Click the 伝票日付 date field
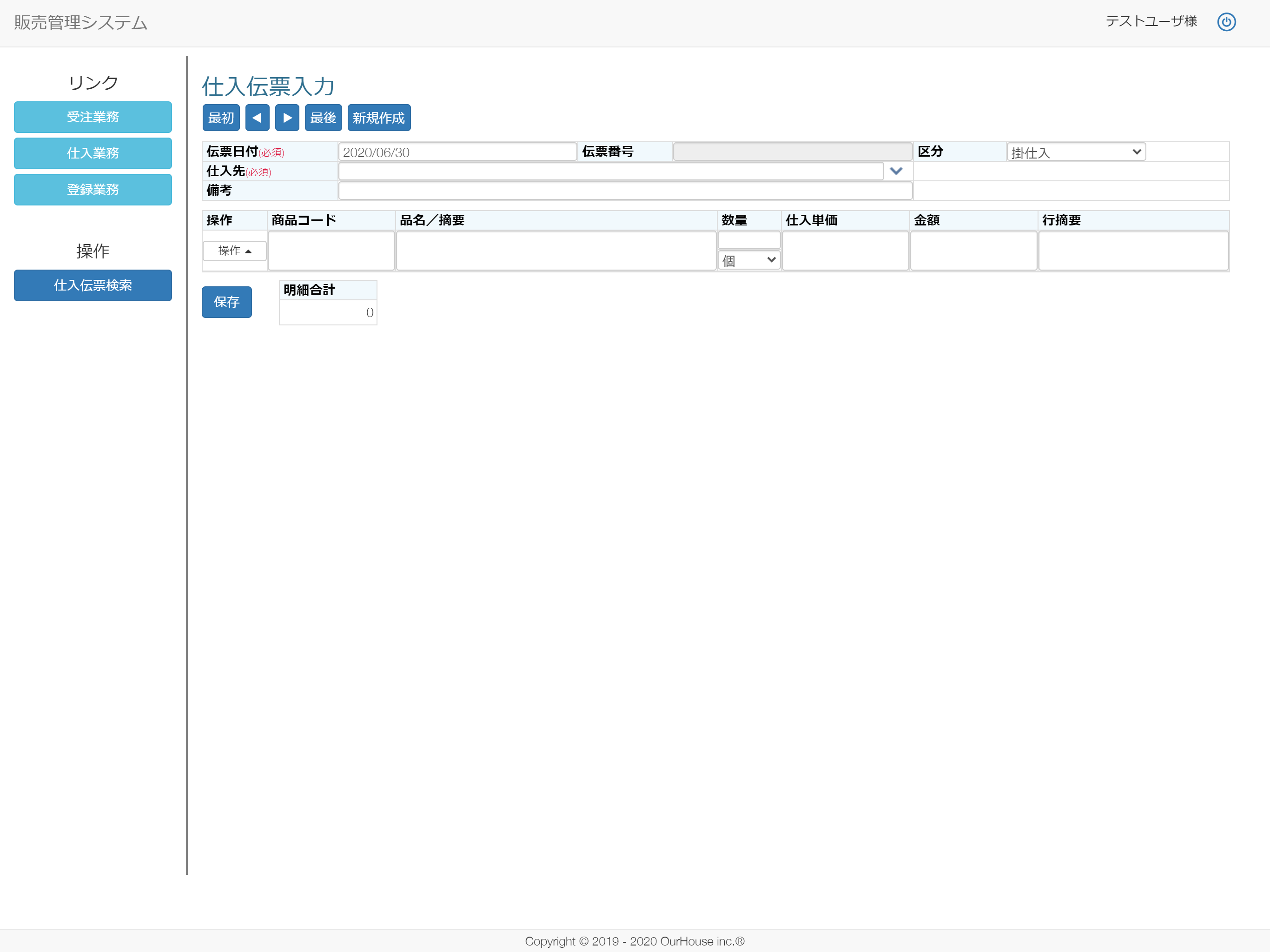 point(457,152)
